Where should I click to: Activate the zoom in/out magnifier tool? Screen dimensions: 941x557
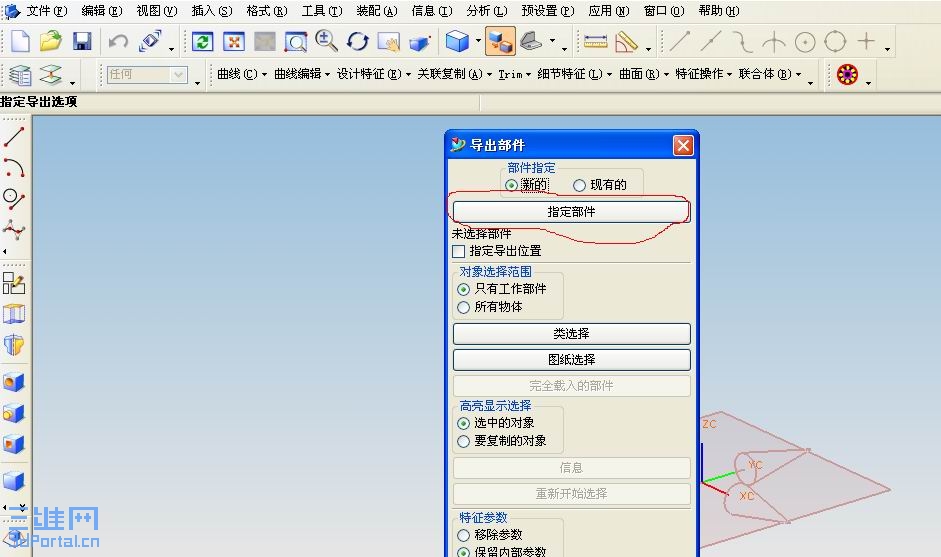tap(326, 41)
